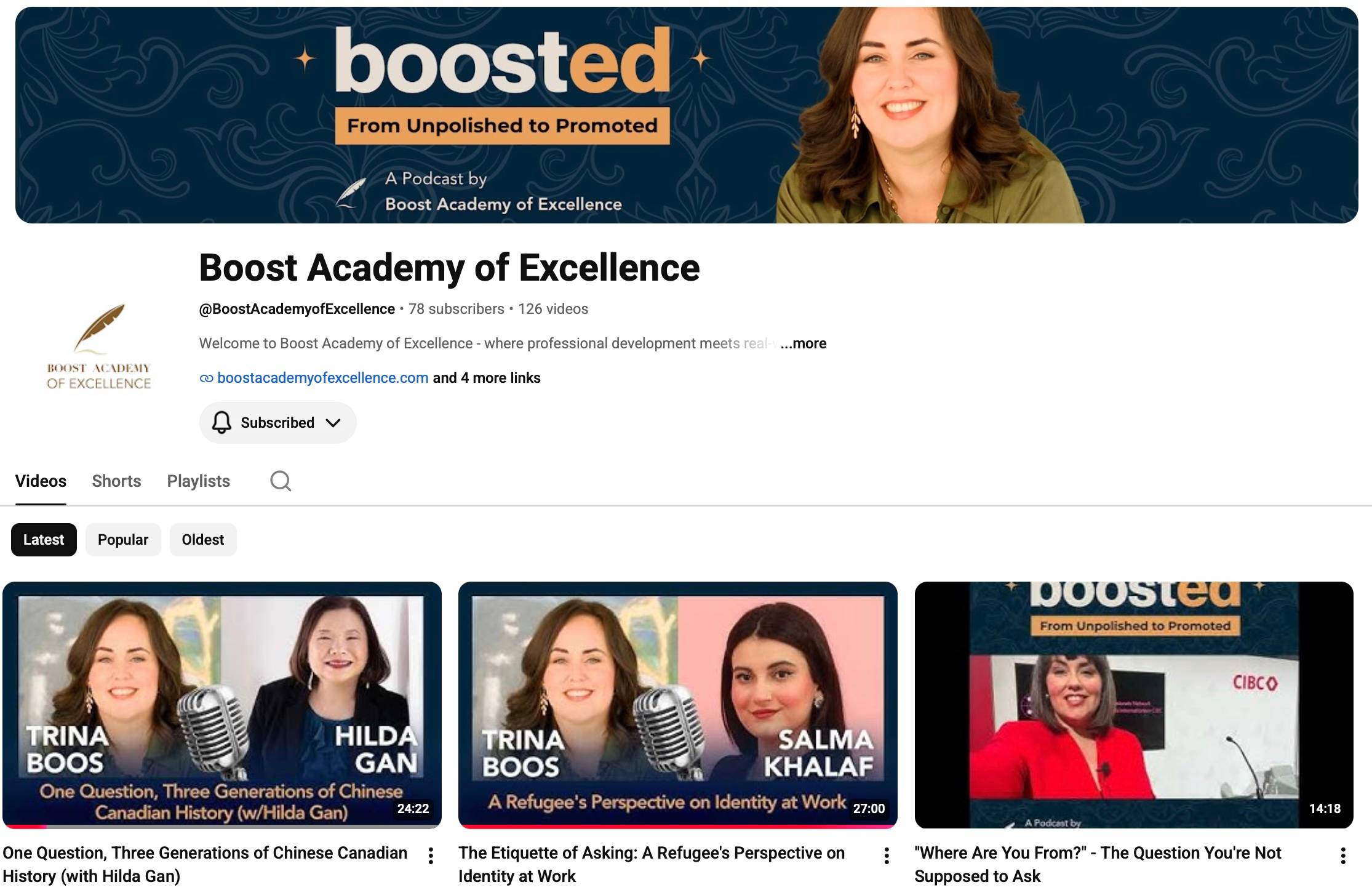Sort videos by Oldest

pyautogui.click(x=203, y=540)
